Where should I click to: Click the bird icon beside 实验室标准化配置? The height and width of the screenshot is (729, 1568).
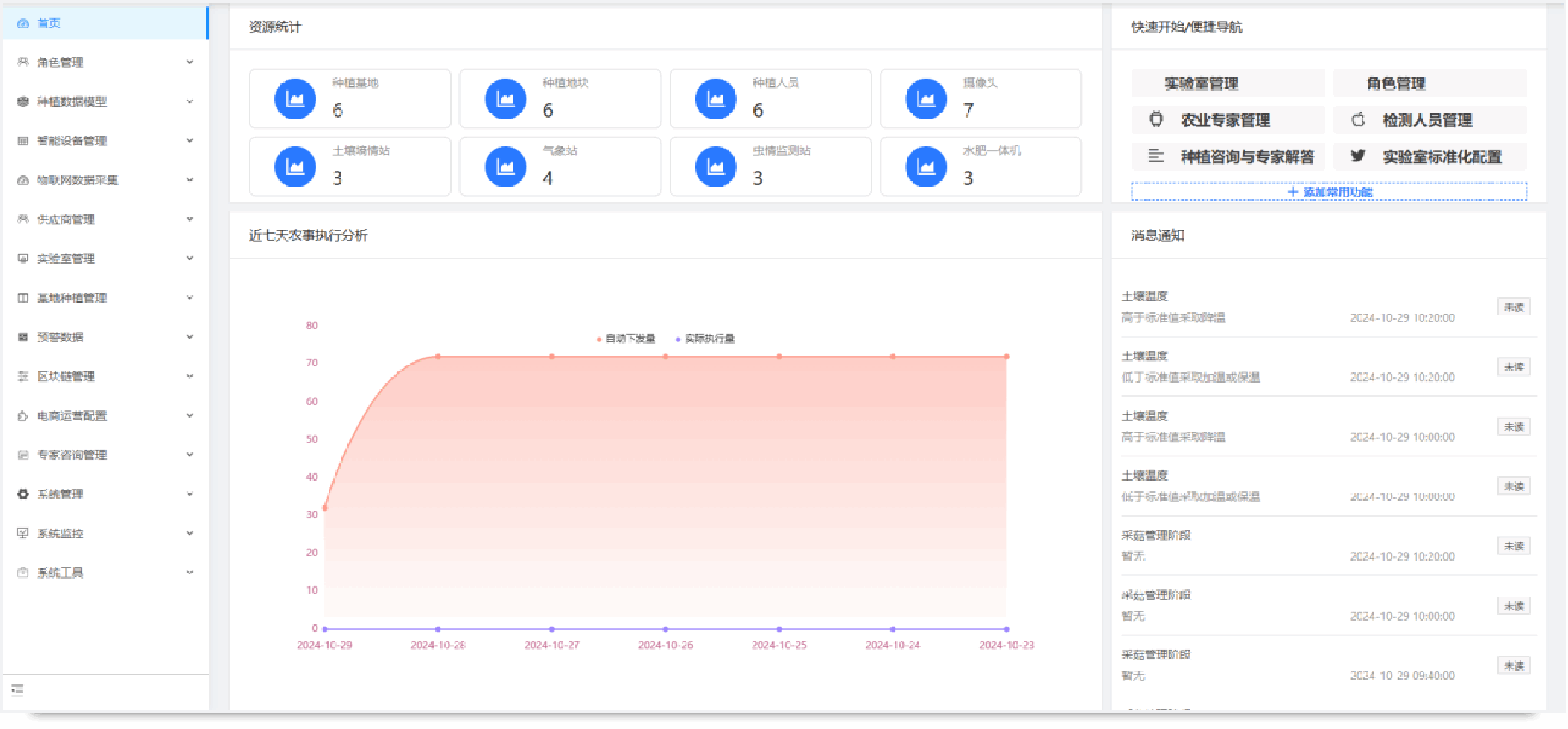coord(1358,156)
